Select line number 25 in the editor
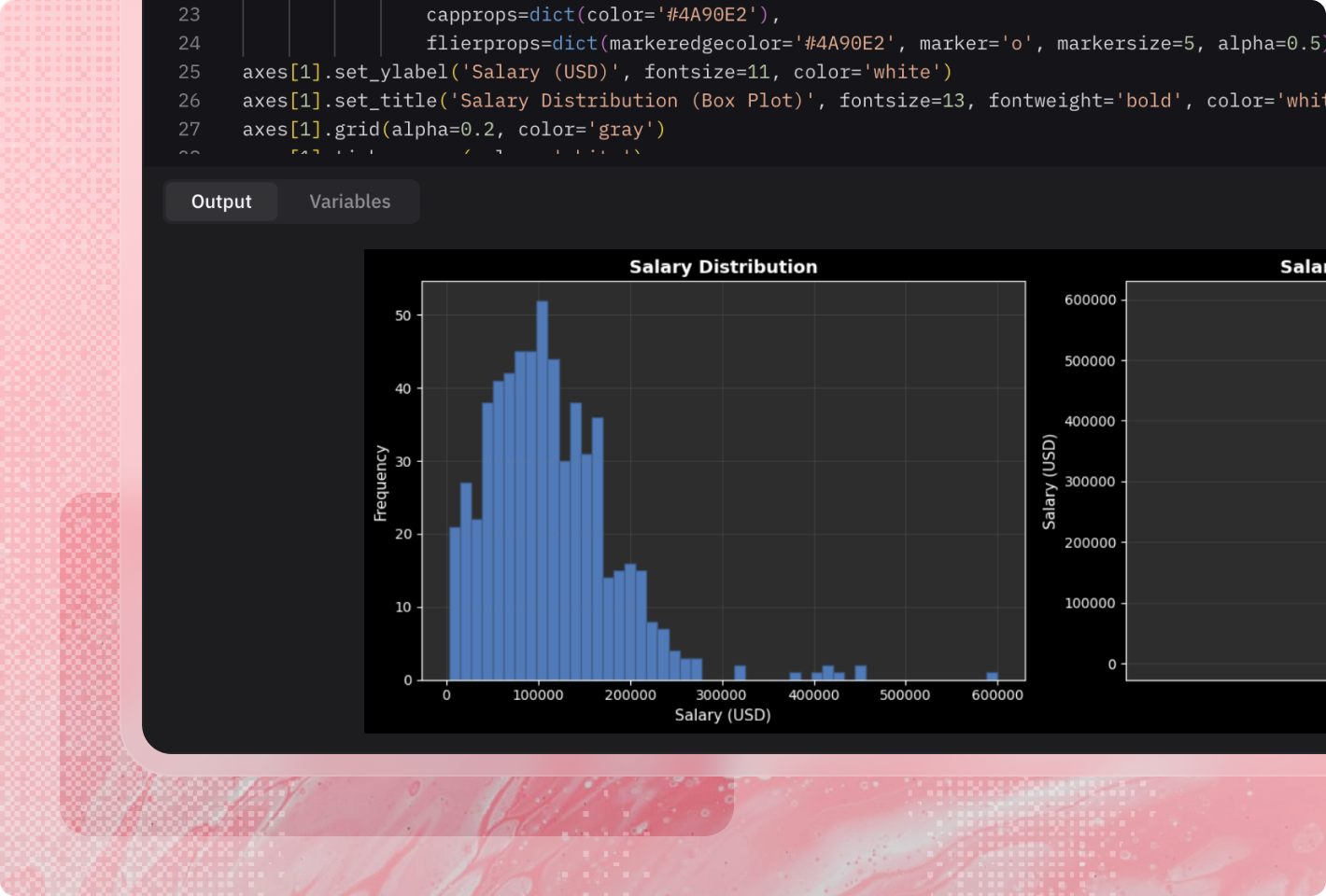The width and height of the screenshot is (1326, 896). pyautogui.click(x=190, y=72)
